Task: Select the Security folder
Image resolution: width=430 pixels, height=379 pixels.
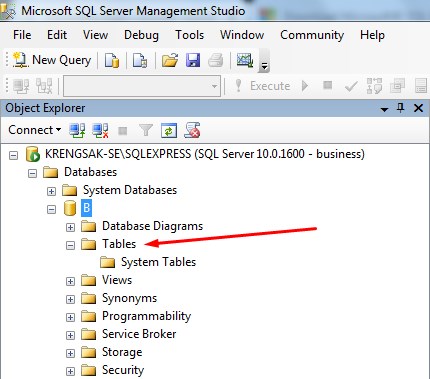Action: click(123, 370)
